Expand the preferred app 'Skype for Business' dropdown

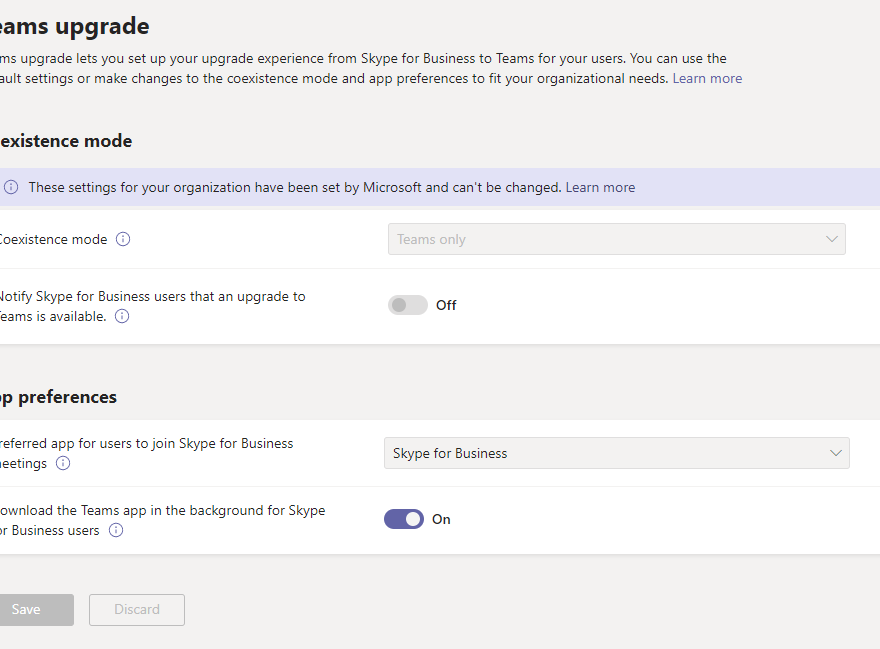pos(617,453)
